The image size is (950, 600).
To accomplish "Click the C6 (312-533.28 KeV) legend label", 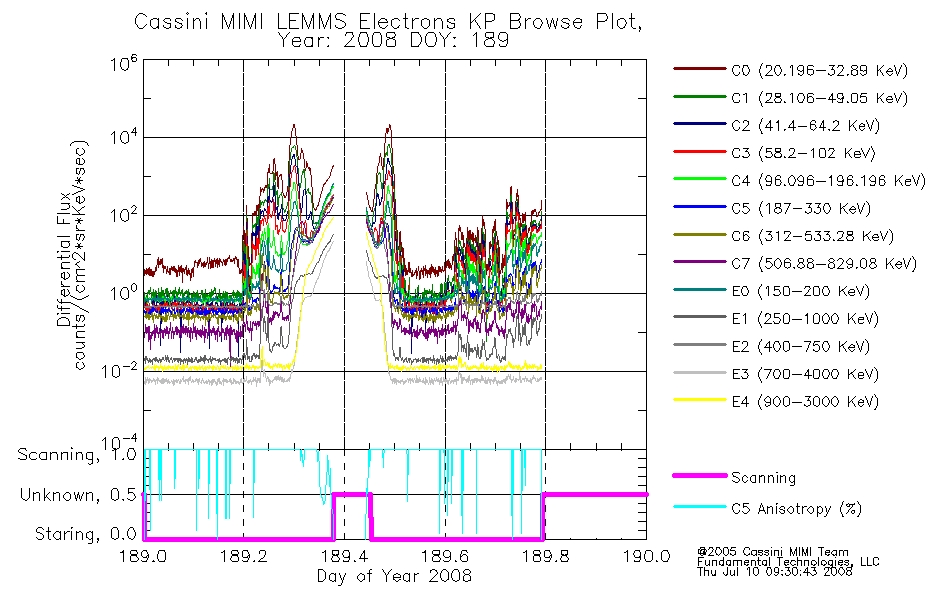I will (812, 236).
